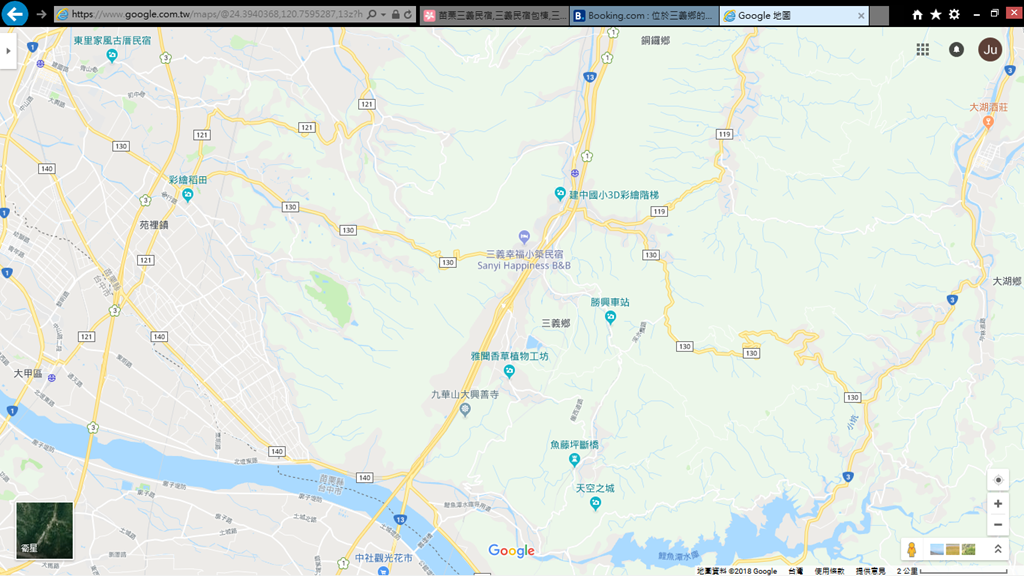
Task: Open address bar autocomplete dropdown arrow
Action: pyautogui.click(x=383, y=14)
